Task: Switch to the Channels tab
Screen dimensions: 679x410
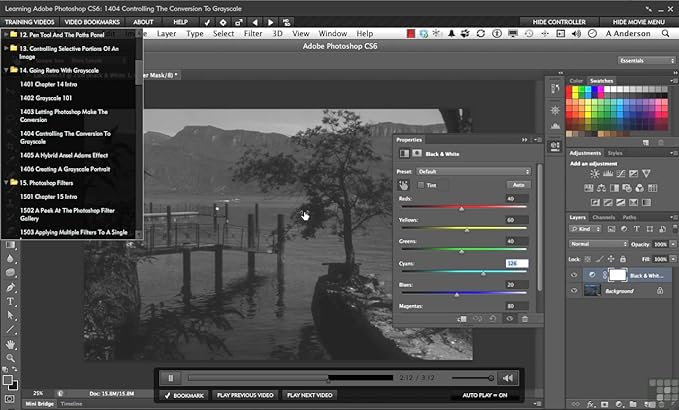Action: tap(604, 217)
